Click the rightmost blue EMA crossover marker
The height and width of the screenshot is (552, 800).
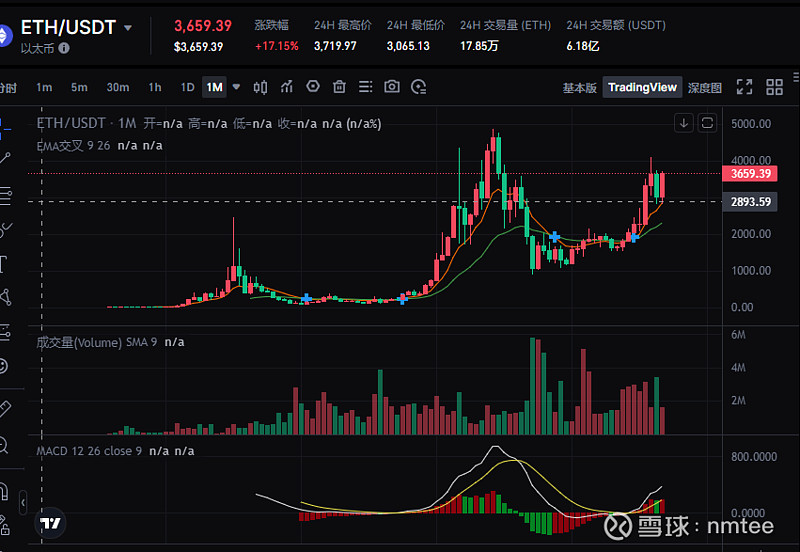pyautogui.click(x=634, y=237)
